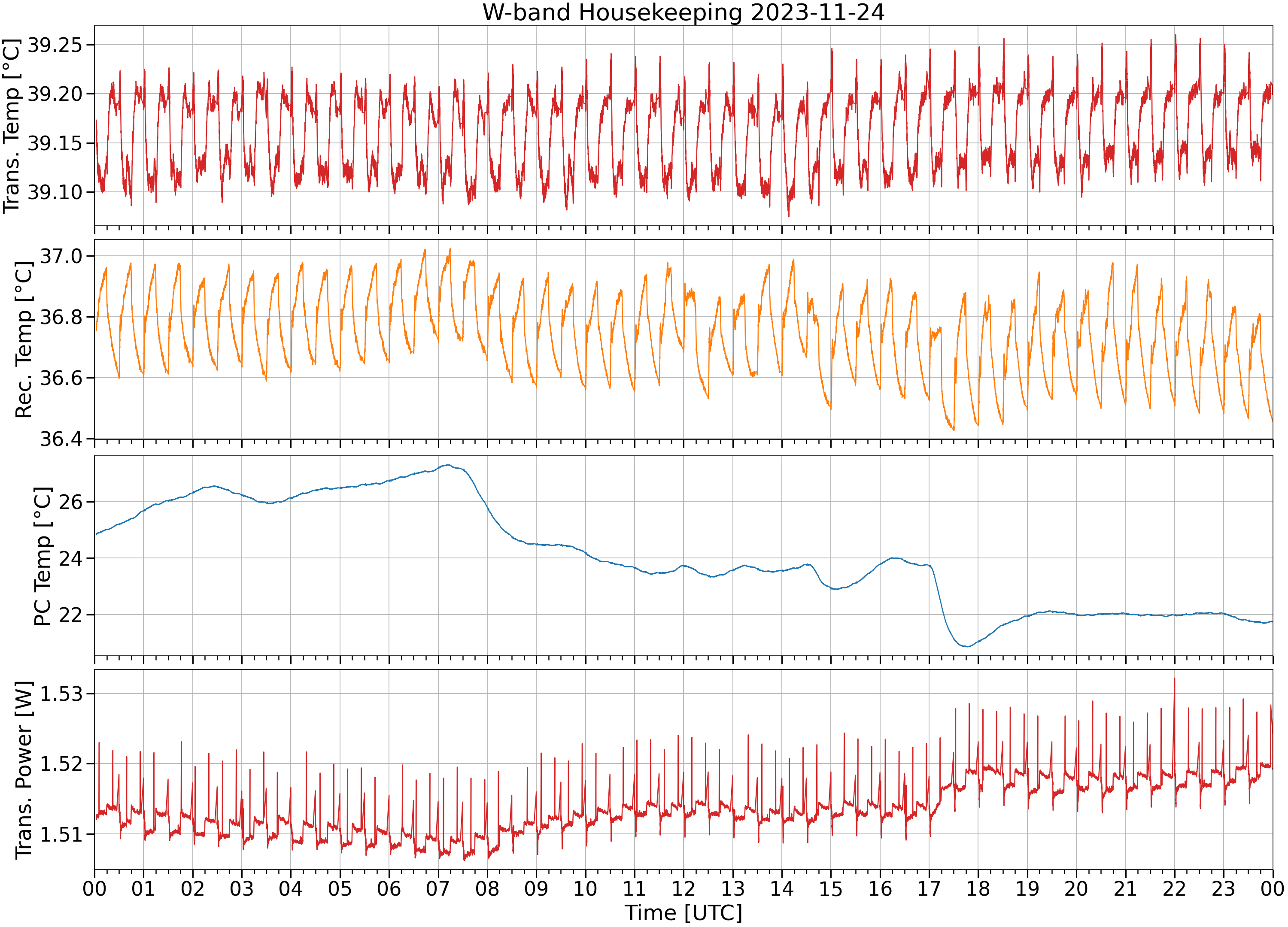Click the tallest Trans. Power spike at 22 UTC

click(x=1174, y=679)
